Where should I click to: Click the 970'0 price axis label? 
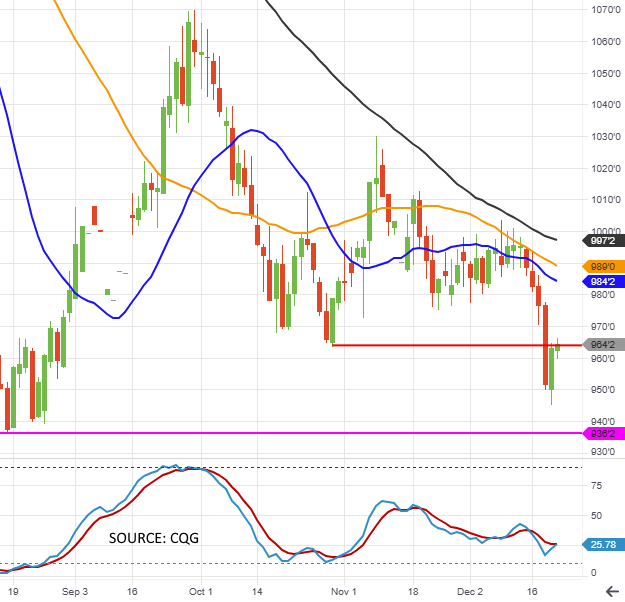click(603, 327)
